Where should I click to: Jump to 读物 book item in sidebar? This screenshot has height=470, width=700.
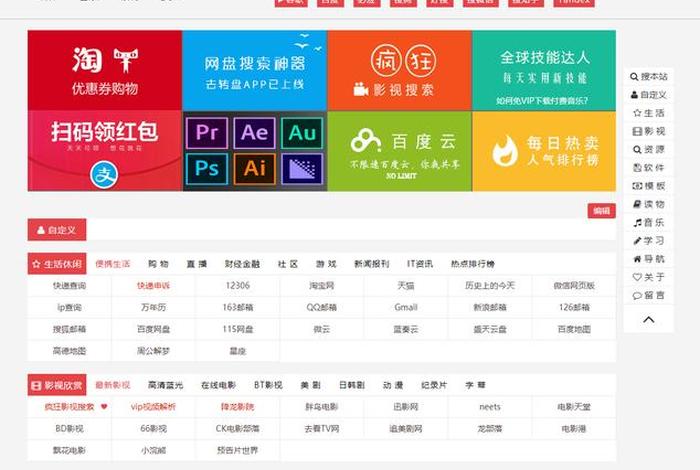649,204
